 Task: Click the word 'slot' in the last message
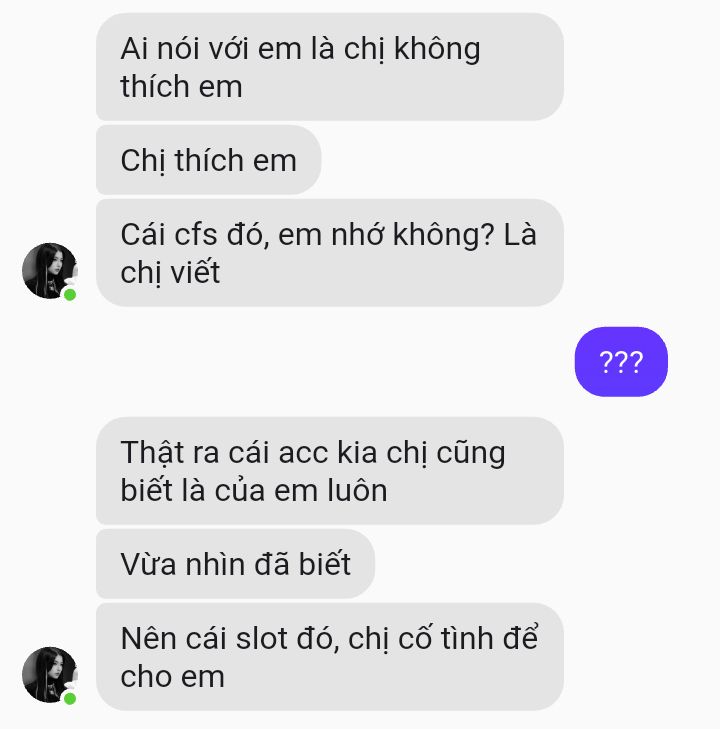[x=261, y=638]
